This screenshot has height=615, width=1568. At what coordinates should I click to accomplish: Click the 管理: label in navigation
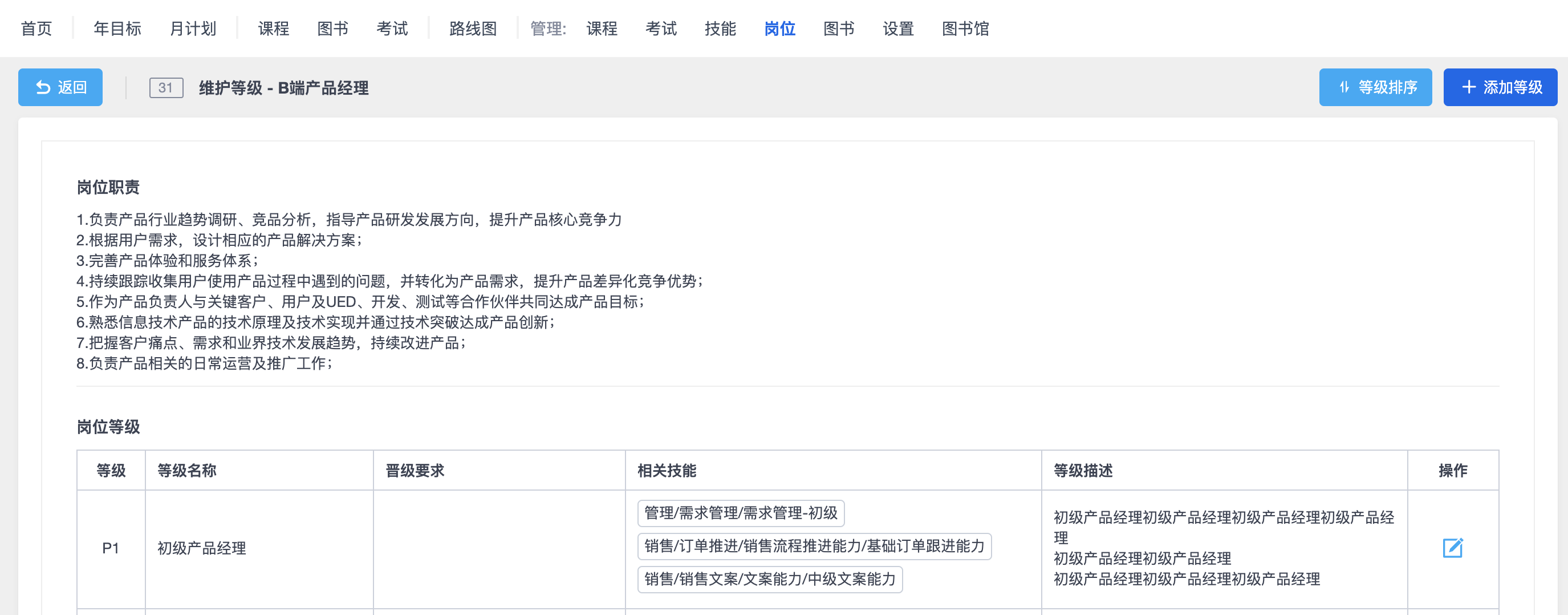[x=548, y=29]
